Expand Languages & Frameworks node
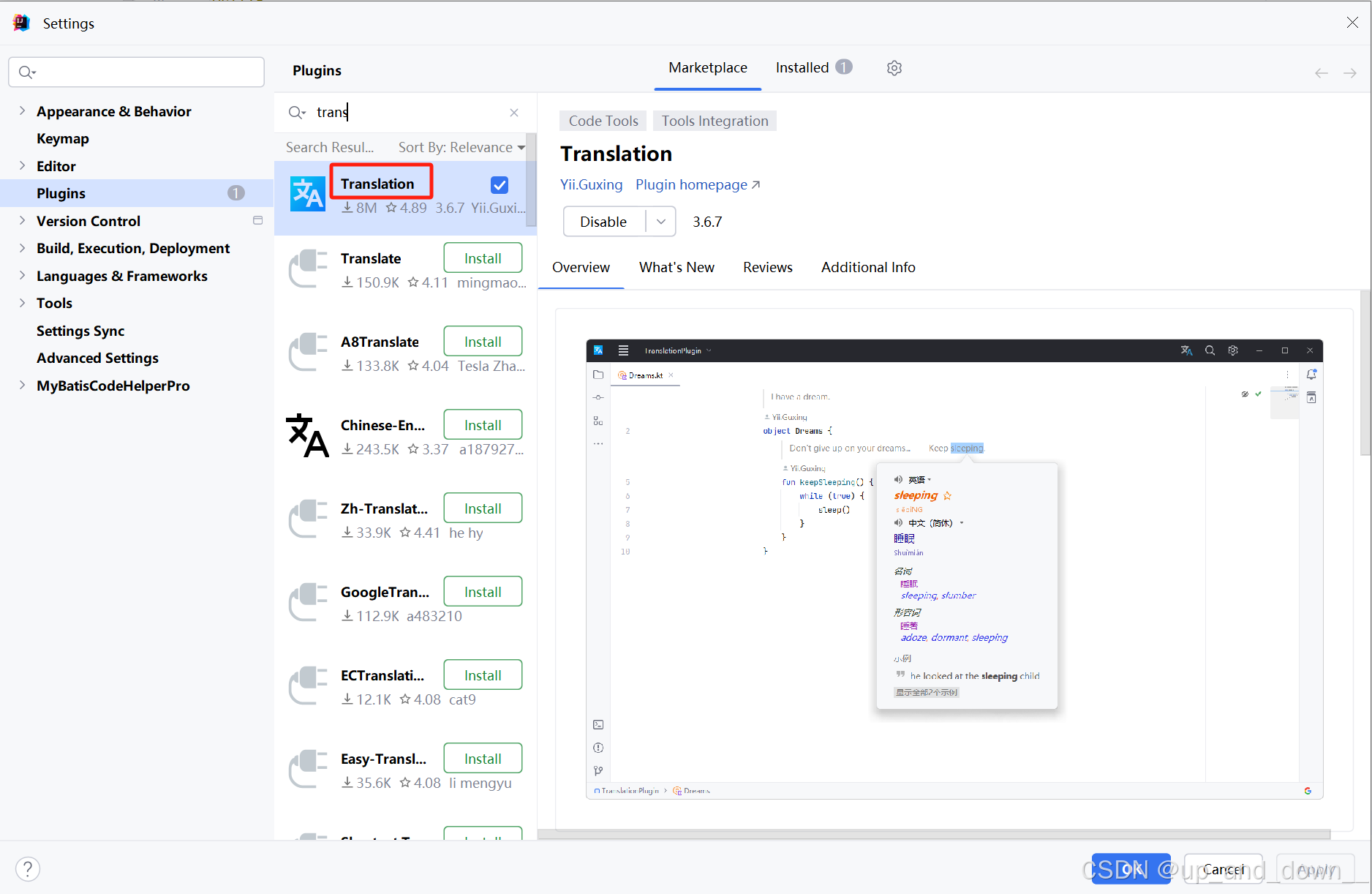Screen dimensions: 1372x894 tap(22, 275)
